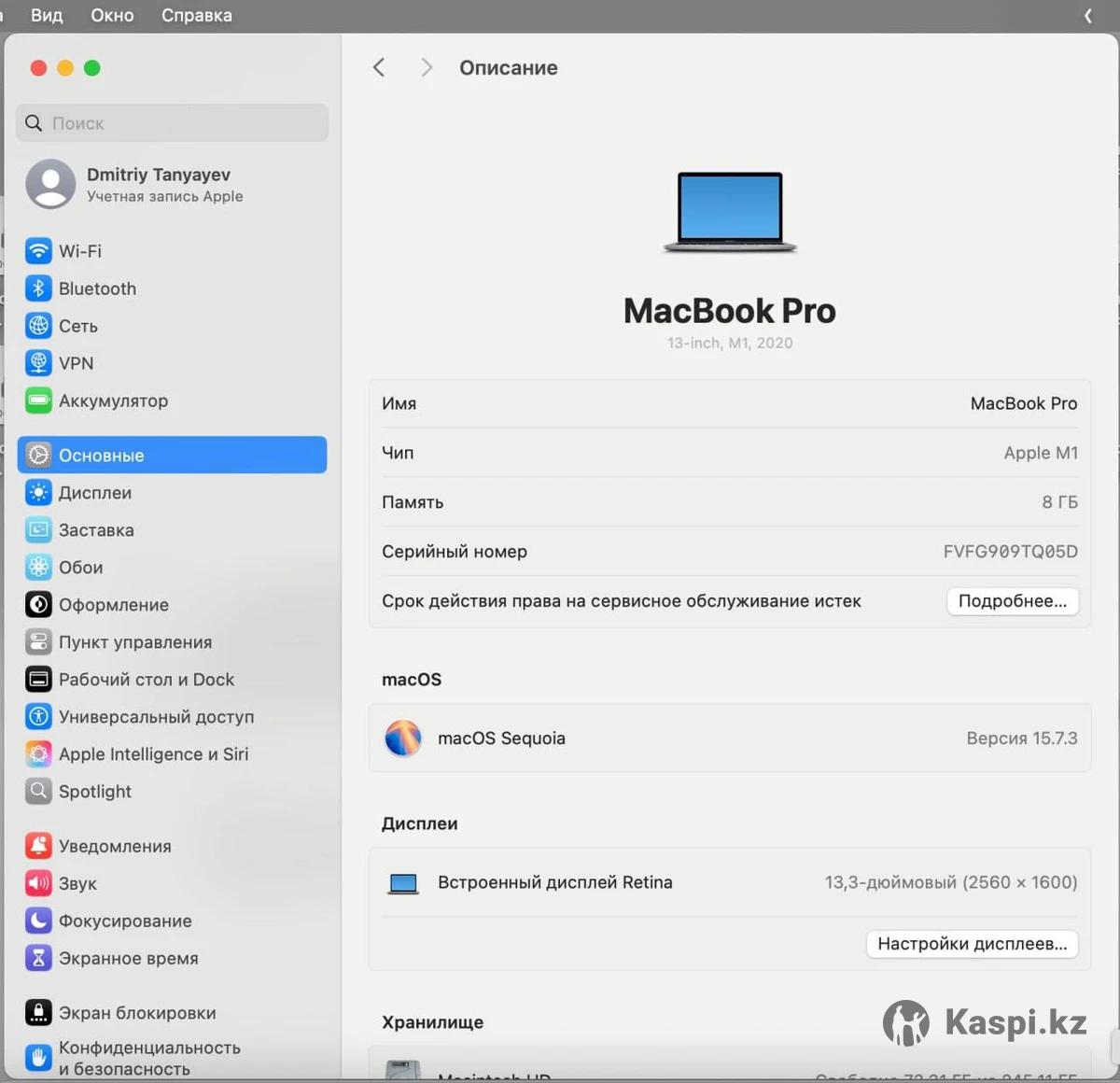Select the macOS Sequoia version row
Image resolution: width=1120 pixels, height=1083 pixels.
730,738
